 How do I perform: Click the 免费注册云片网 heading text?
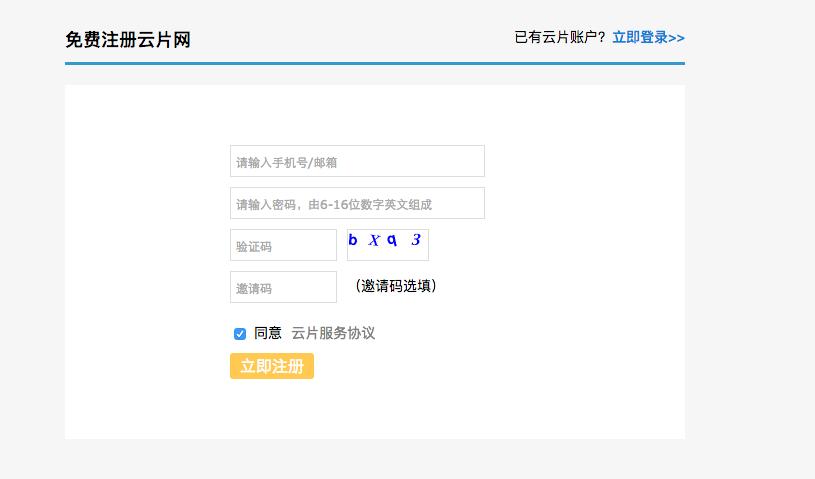point(128,39)
